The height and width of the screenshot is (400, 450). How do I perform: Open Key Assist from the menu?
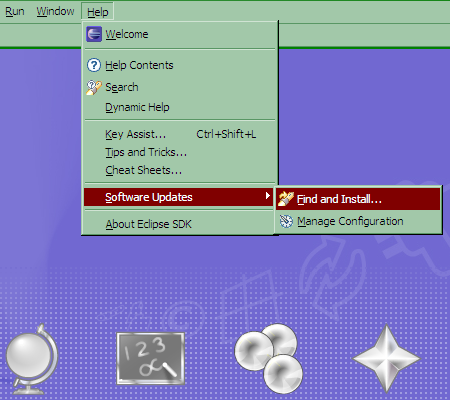click(180, 134)
